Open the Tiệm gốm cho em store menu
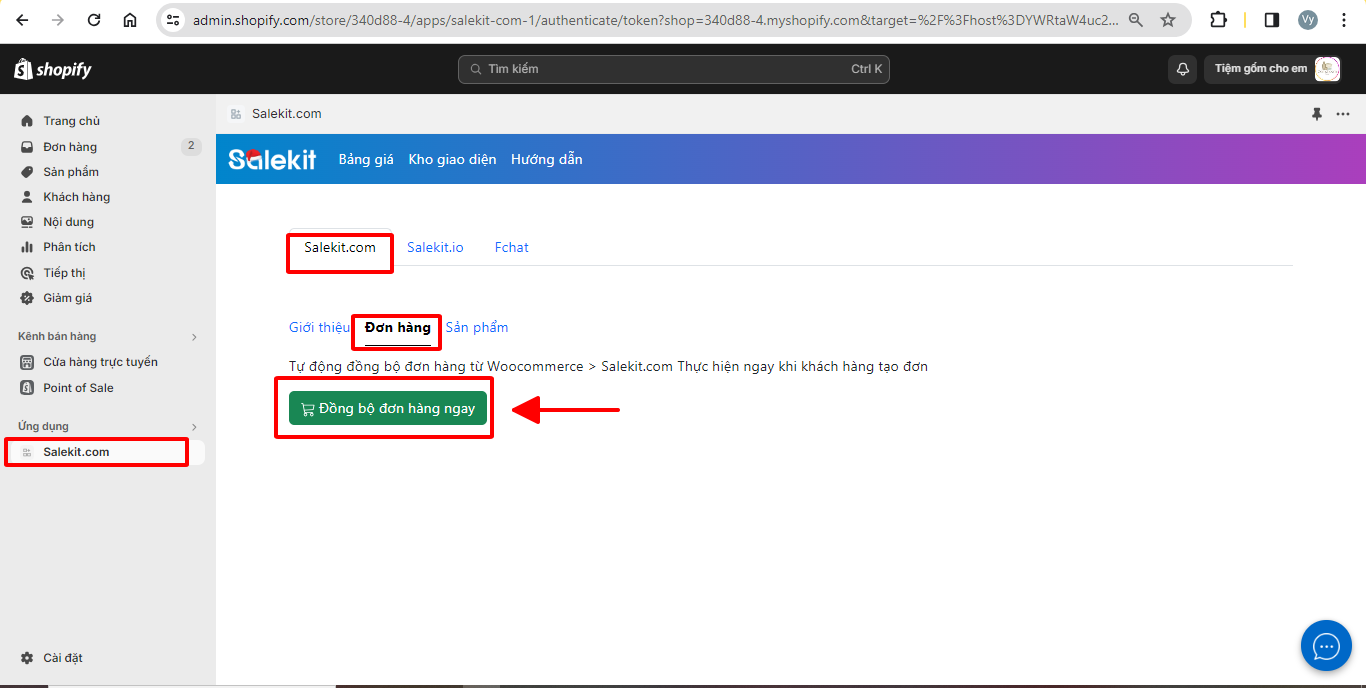1366x688 pixels. pos(1272,69)
